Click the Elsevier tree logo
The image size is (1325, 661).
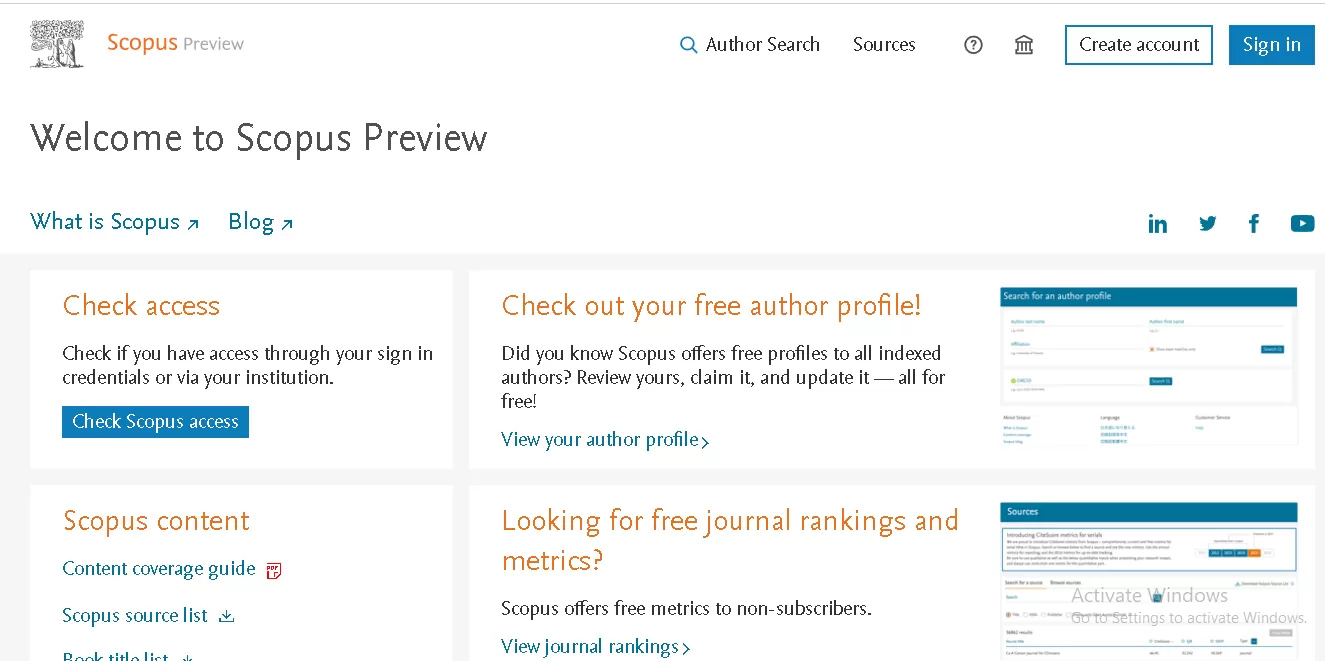click(57, 44)
